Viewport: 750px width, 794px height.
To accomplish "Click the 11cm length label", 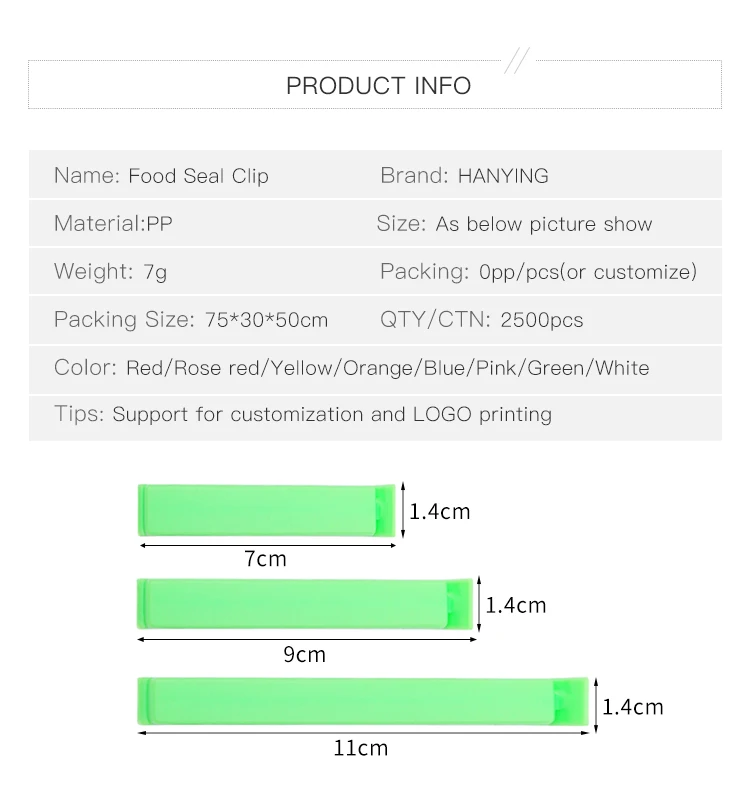I will tap(362, 748).
